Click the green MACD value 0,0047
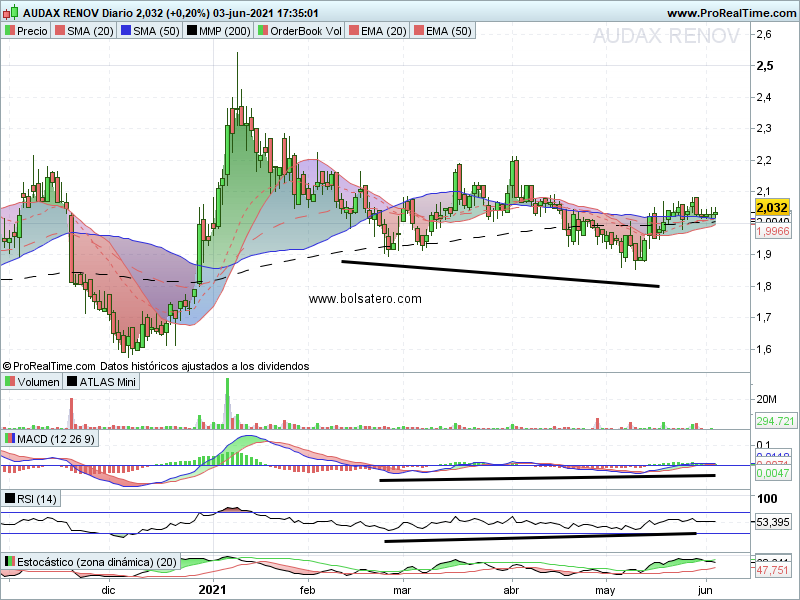 pos(772,473)
